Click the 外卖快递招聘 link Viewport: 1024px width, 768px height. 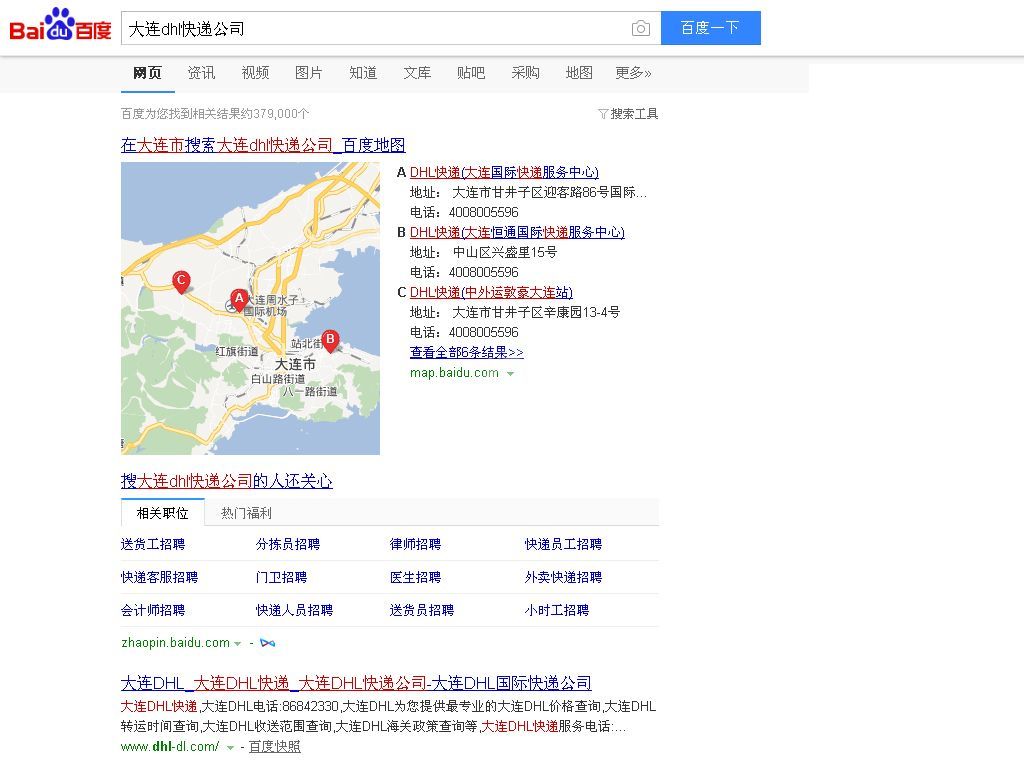(564, 577)
